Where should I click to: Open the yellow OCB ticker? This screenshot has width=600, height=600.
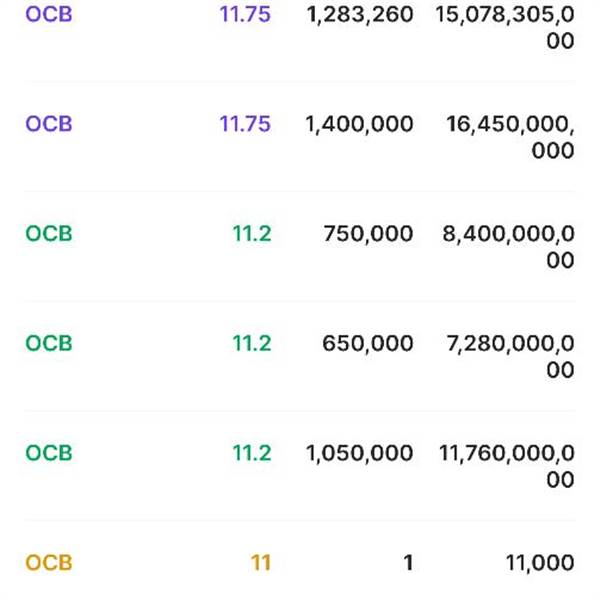tap(49, 563)
